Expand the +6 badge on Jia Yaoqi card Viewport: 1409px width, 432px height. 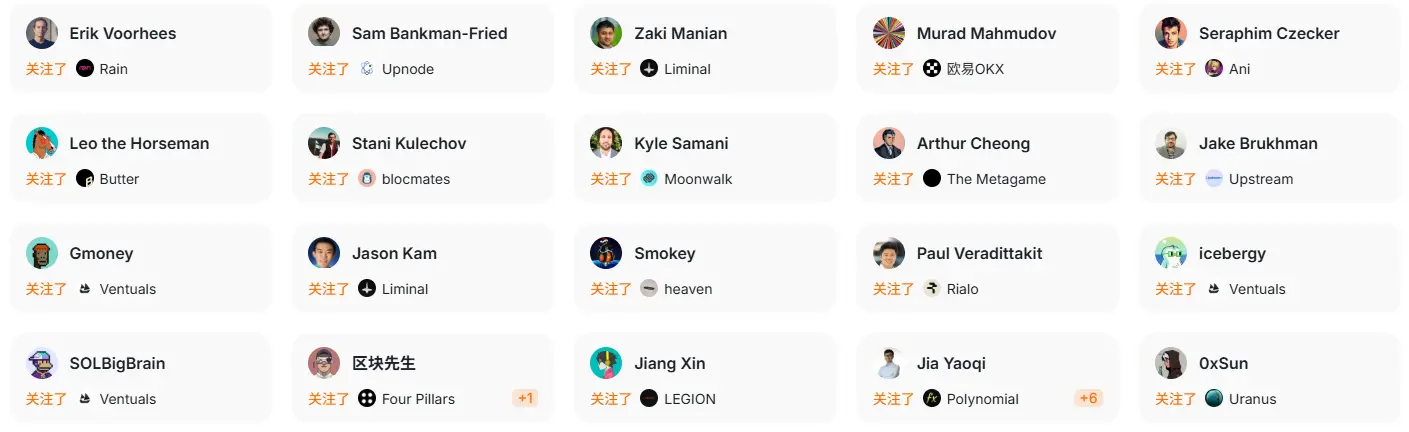[x=1089, y=398]
